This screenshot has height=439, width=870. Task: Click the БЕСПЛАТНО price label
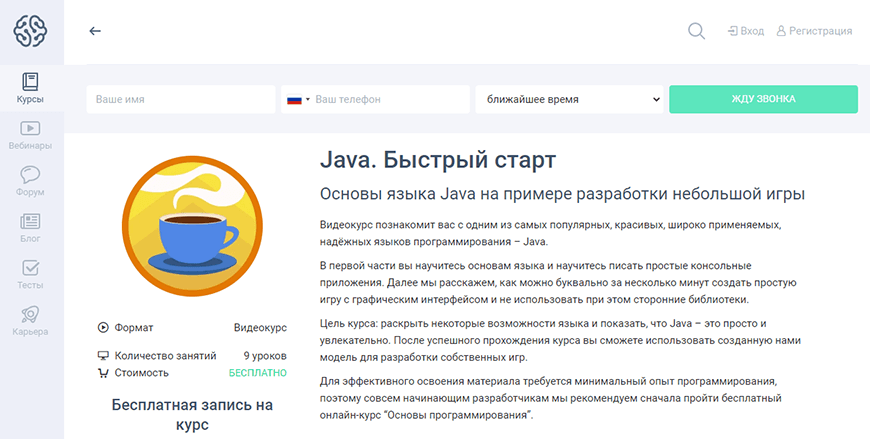coord(258,373)
